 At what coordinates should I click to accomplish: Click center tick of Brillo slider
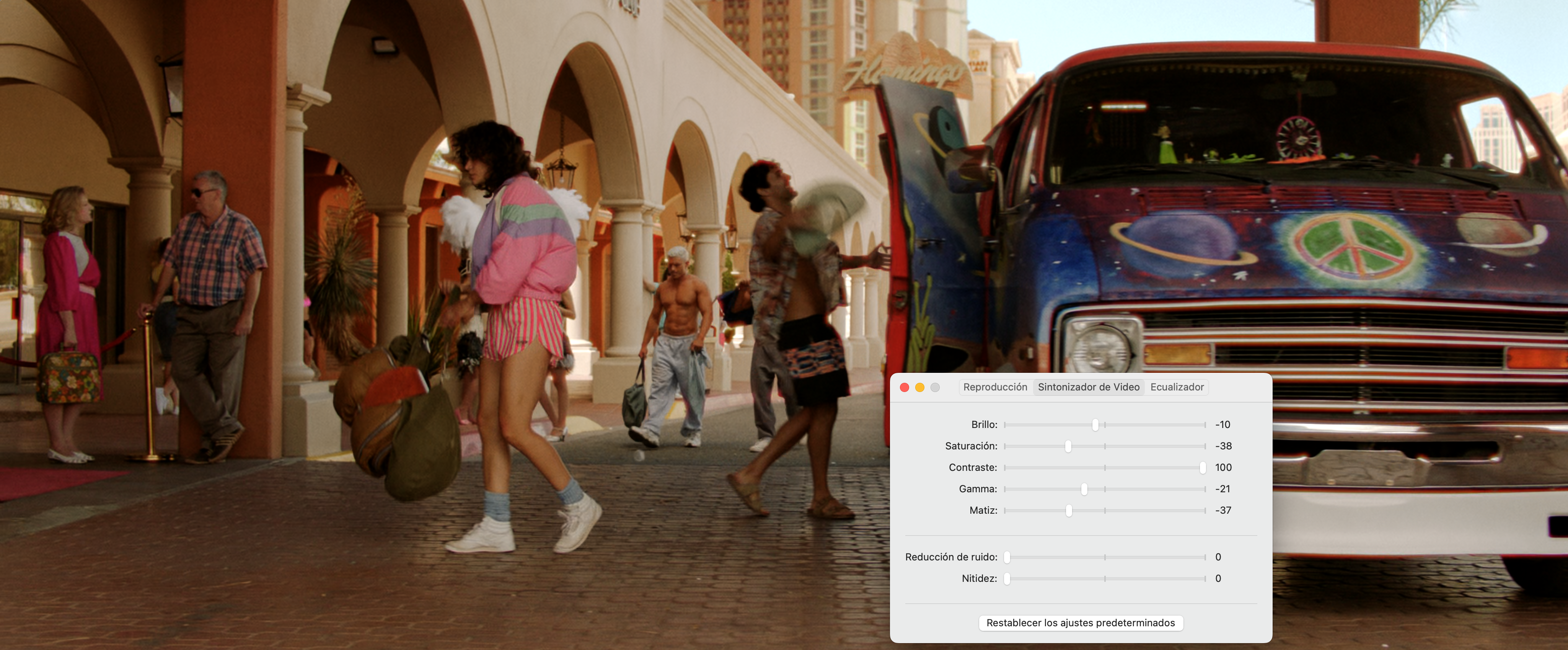click(1105, 425)
